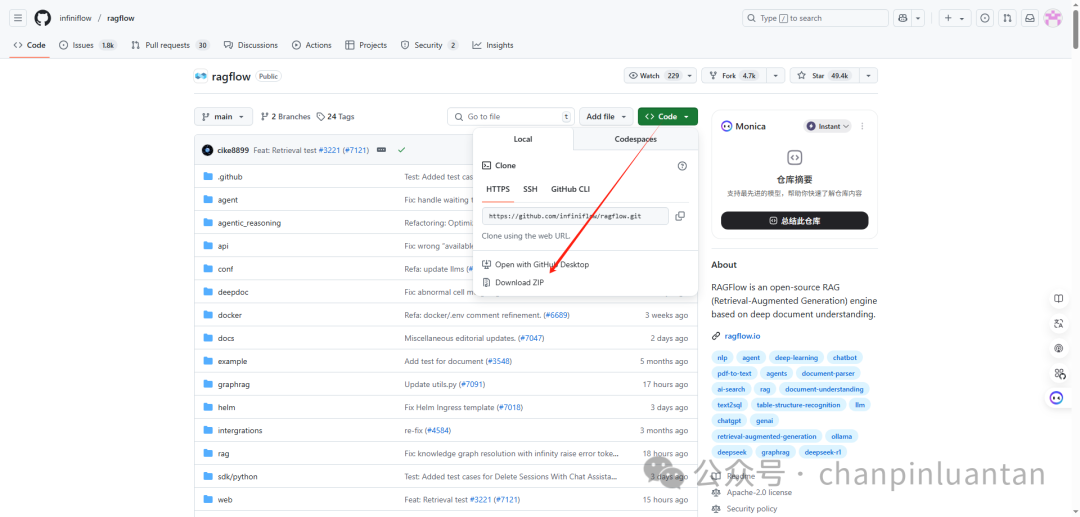
Task: Toggle the green Code dropdown button
Action: (x=667, y=116)
